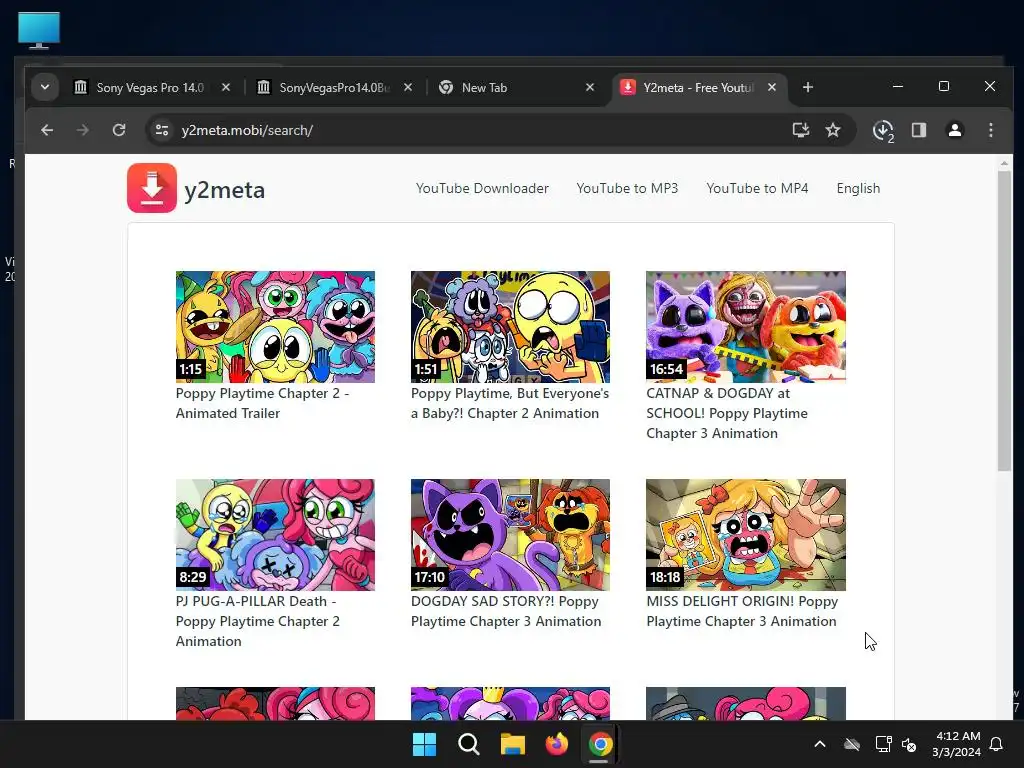Open MISS DELIGHT ORIGIN video thumbnail
Viewport: 1024px width, 768px height.
746,535
